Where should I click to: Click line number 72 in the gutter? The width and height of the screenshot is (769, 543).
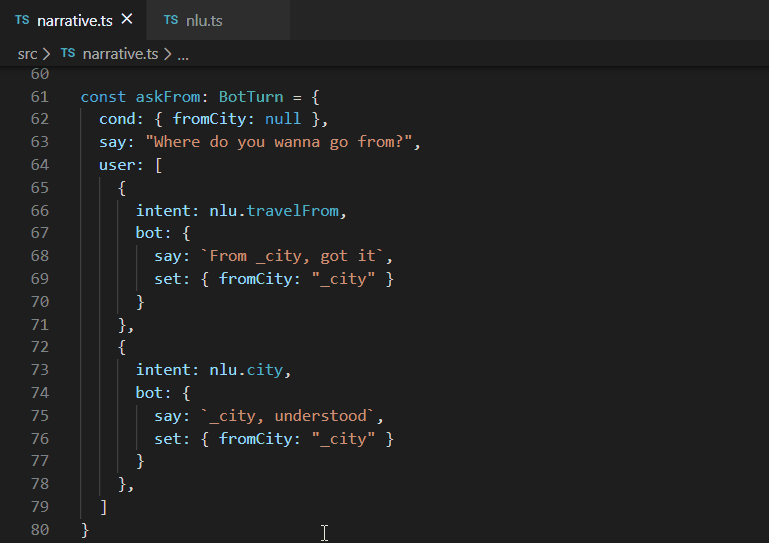40,348
